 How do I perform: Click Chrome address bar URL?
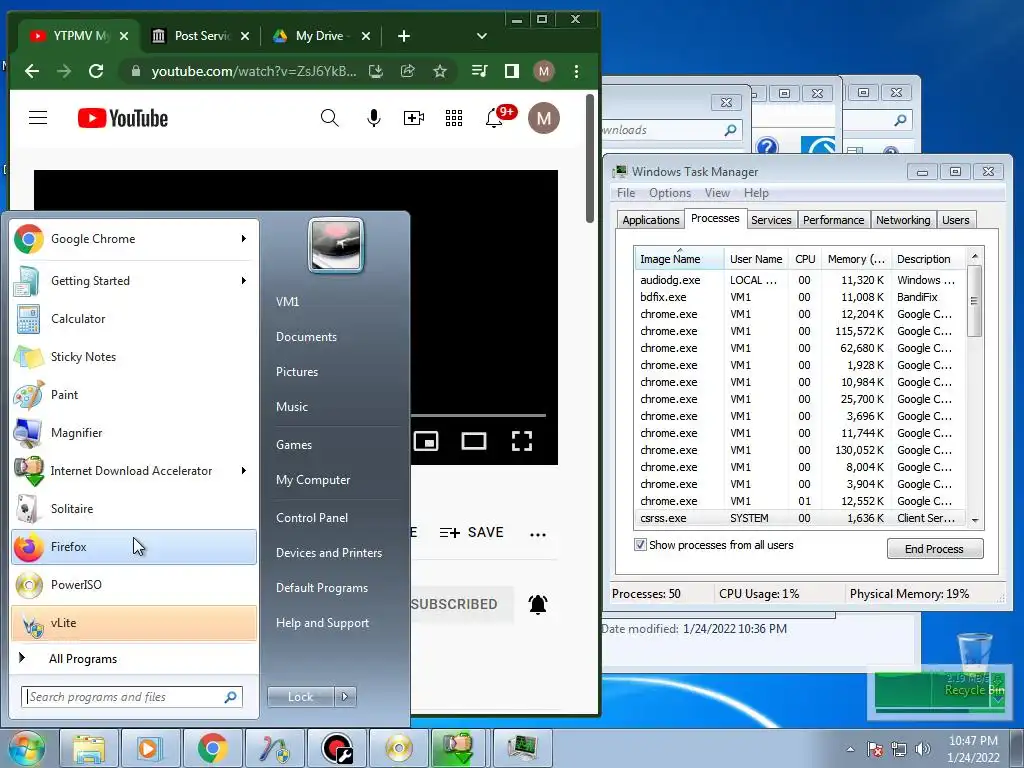click(x=254, y=71)
